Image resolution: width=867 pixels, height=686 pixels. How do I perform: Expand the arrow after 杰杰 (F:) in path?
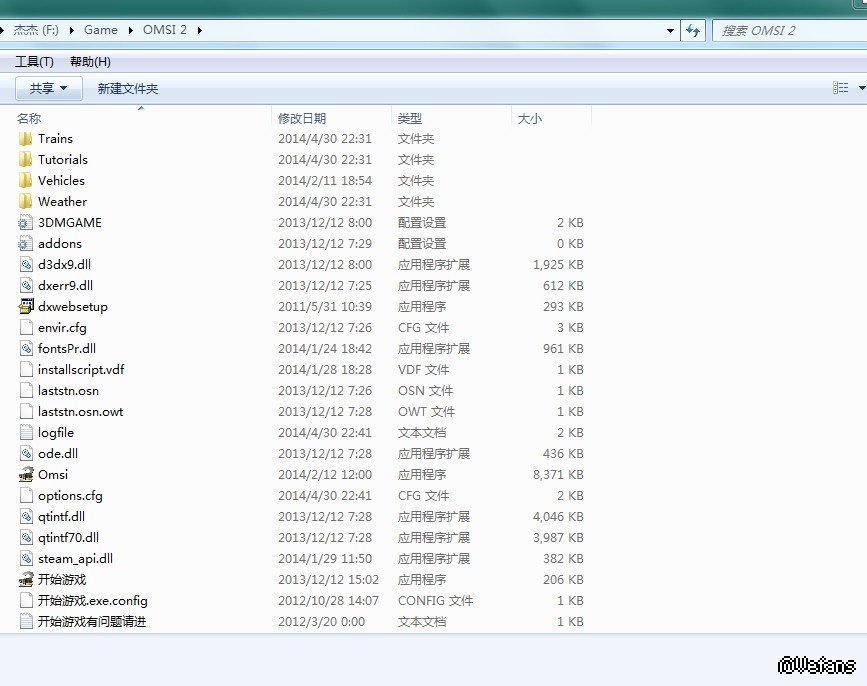tap(72, 30)
